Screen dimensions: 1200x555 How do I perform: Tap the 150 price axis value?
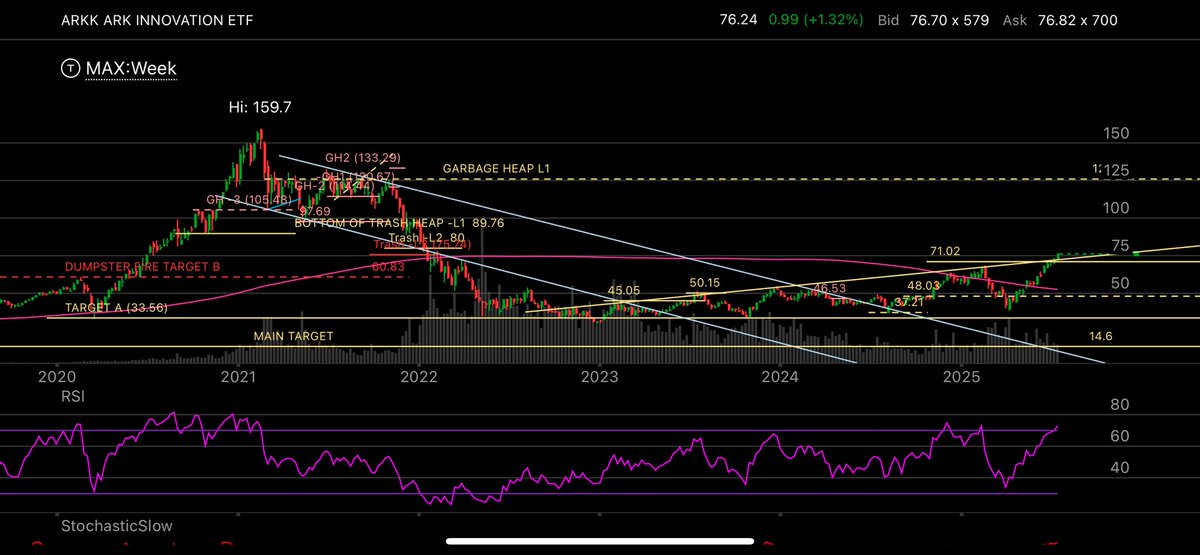[x=1116, y=134]
